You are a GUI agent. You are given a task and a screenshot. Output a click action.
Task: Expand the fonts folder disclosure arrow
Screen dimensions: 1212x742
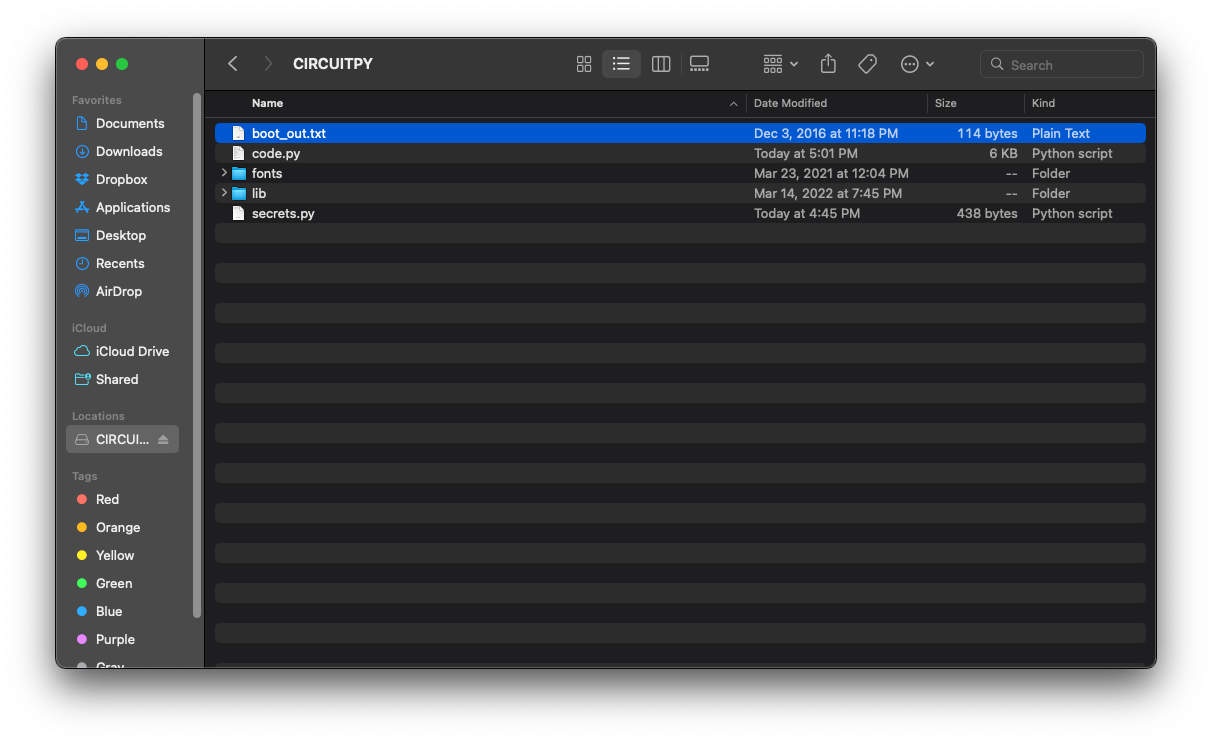pyautogui.click(x=224, y=173)
